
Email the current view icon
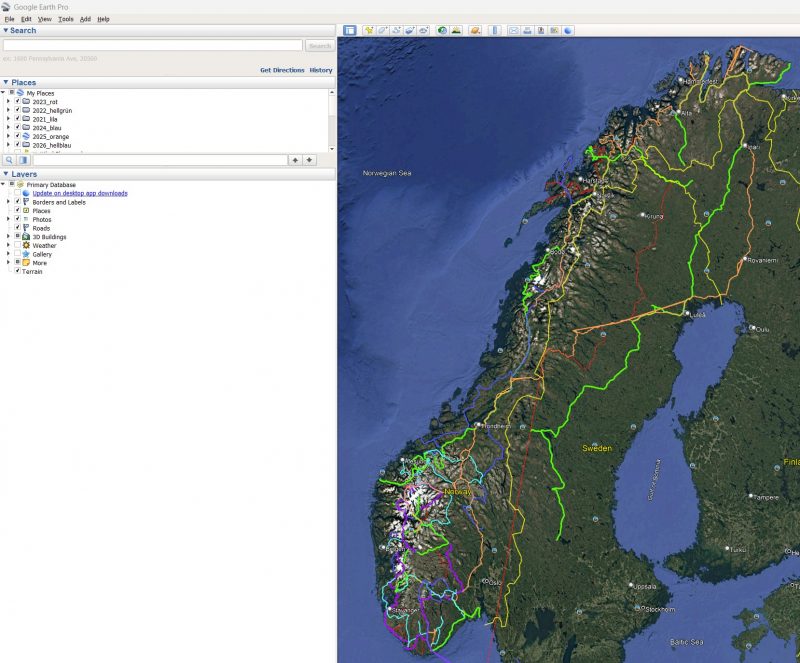click(513, 31)
